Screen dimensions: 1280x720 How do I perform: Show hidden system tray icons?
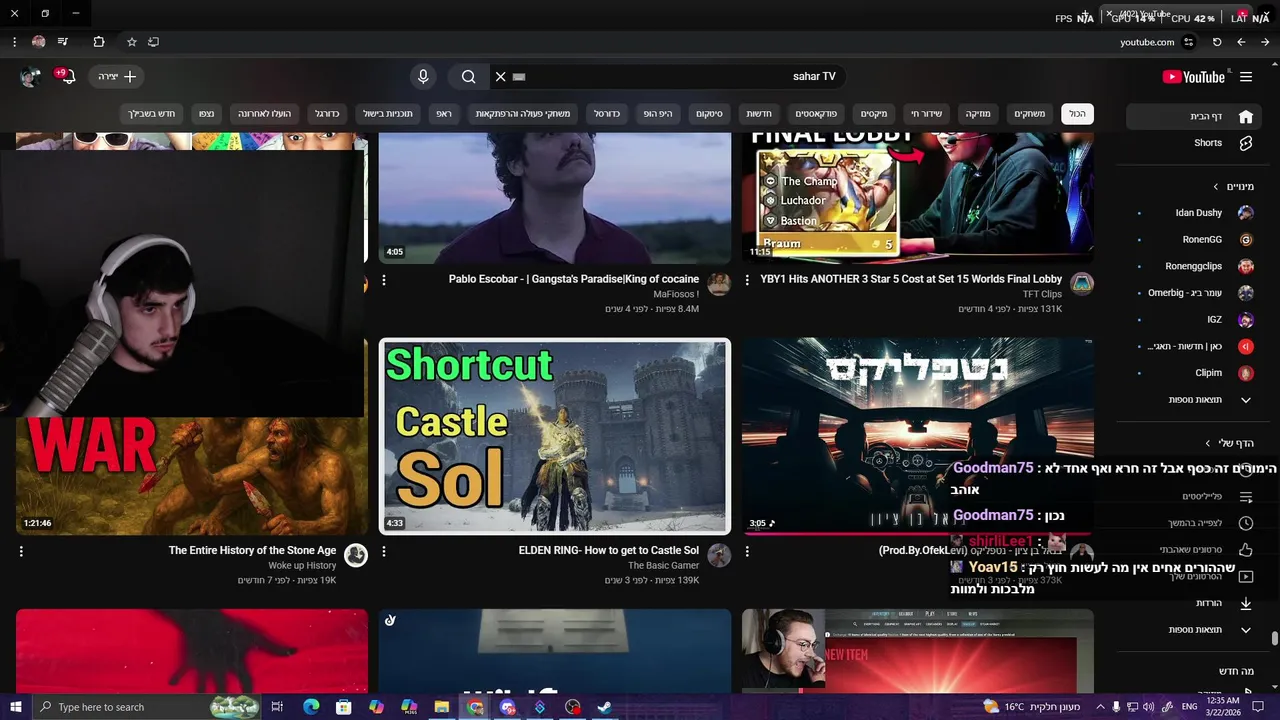pyautogui.click(x=1100, y=707)
